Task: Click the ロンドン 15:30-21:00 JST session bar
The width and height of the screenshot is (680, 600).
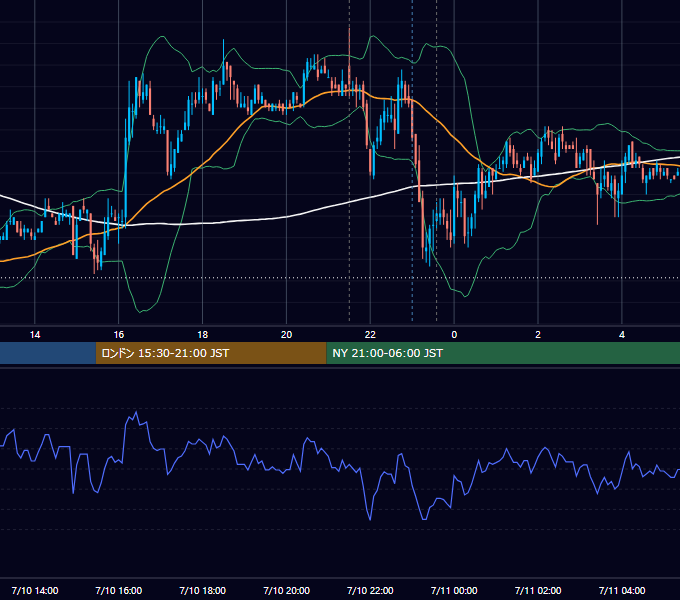Action: click(x=211, y=353)
